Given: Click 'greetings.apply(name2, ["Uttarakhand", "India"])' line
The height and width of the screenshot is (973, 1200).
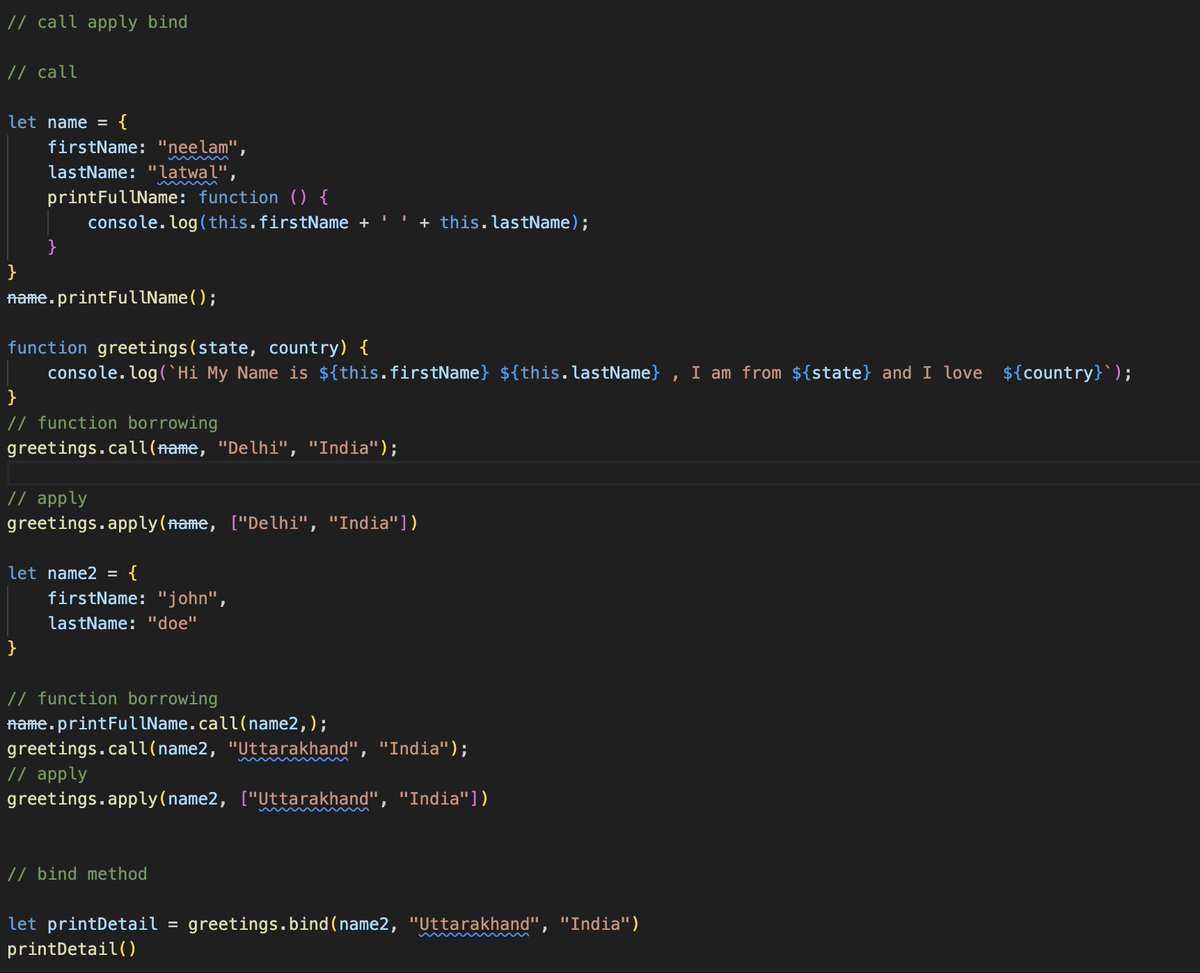Looking at the screenshot, I should [x=247, y=798].
